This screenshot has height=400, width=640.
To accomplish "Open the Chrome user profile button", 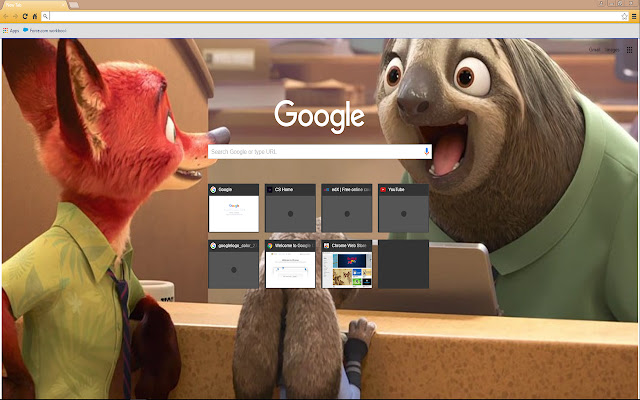I will [602, 3].
